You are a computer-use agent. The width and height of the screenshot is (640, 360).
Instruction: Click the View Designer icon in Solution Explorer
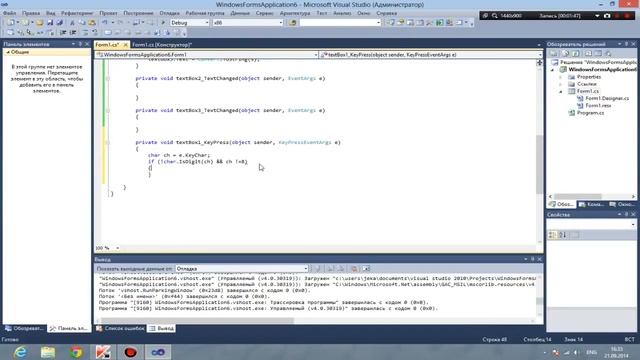[x=598, y=53]
